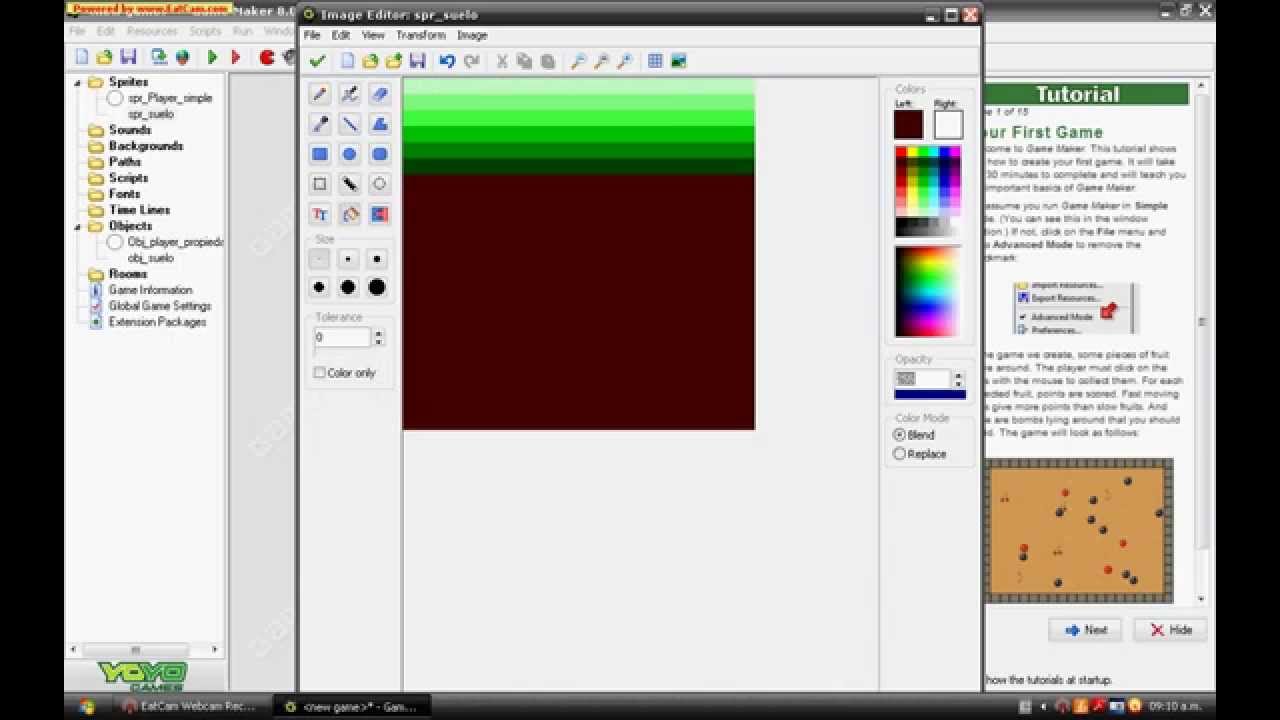The width and height of the screenshot is (1280, 720).
Task: Open the File menu in Image Editor
Action: coord(312,35)
